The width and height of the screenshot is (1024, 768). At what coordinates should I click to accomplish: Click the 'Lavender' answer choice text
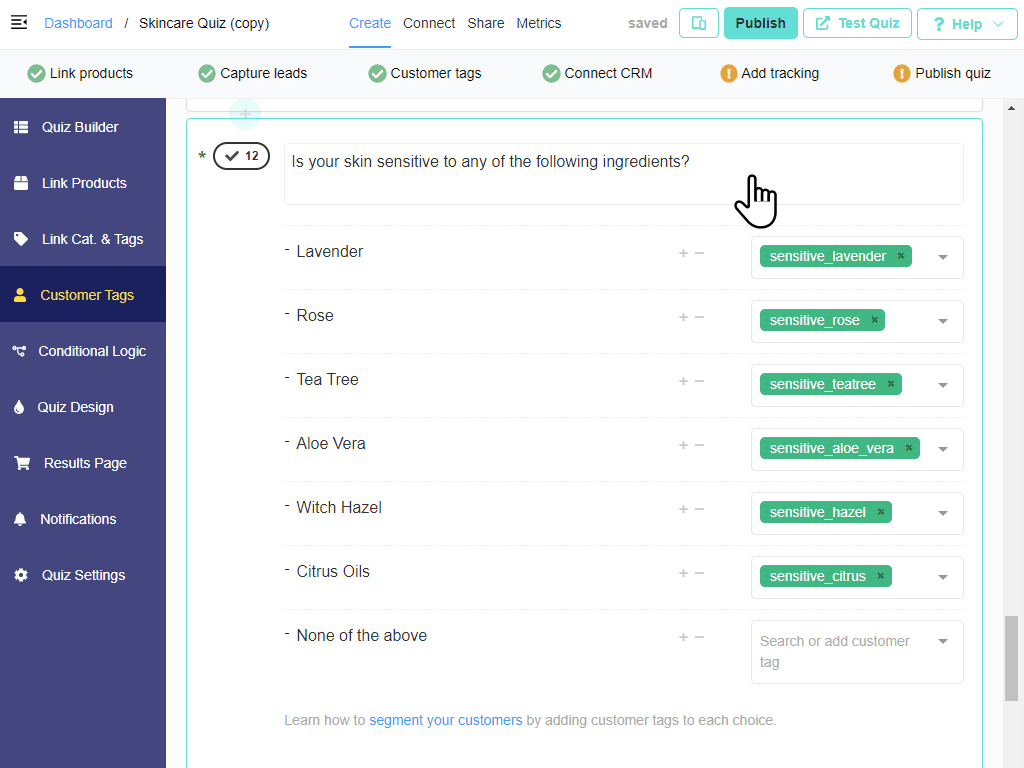(330, 251)
